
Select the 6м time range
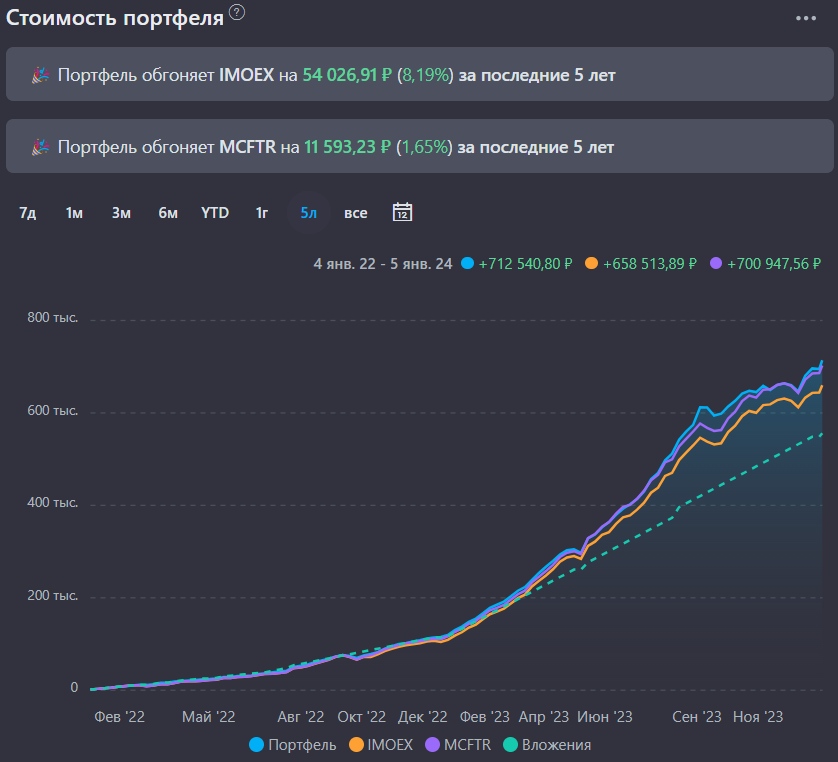(168, 213)
